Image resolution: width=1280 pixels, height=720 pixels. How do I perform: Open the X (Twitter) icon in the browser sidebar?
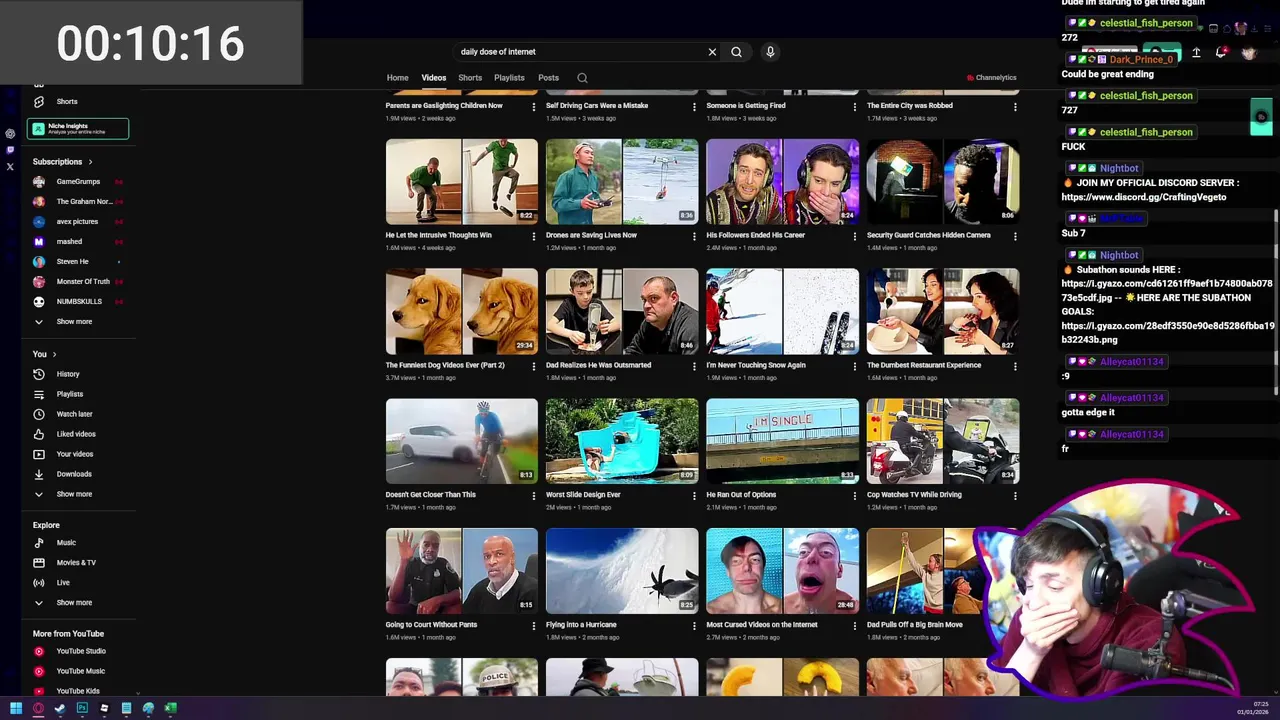pos(10,167)
